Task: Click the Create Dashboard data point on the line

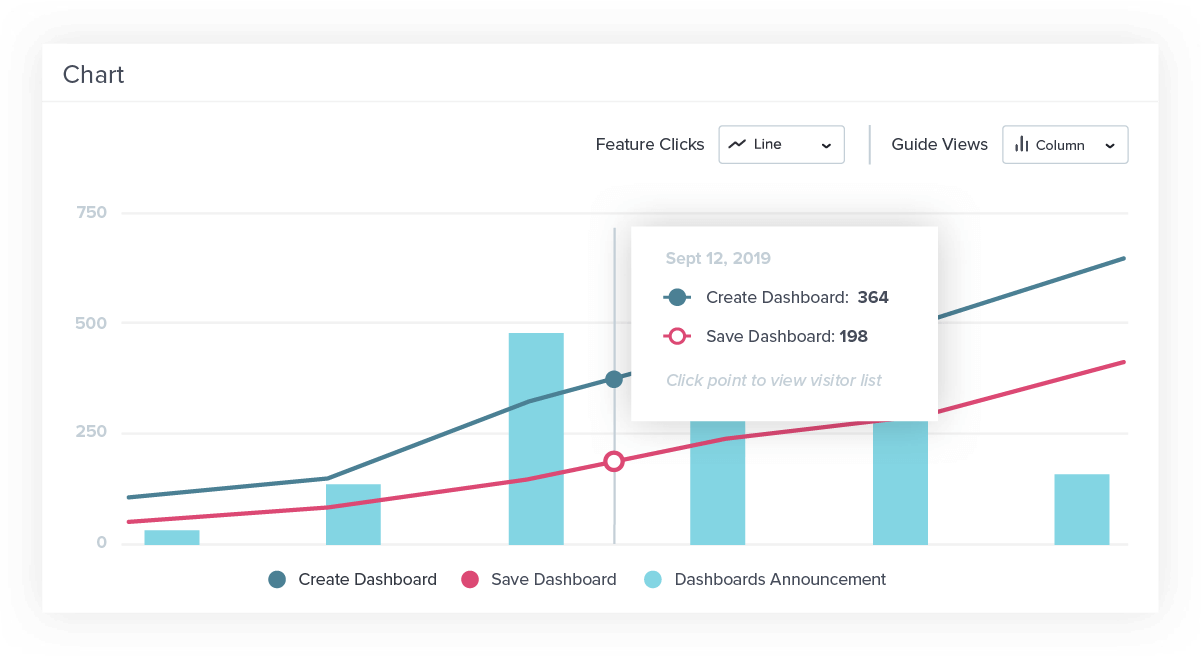Action: tap(614, 379)
